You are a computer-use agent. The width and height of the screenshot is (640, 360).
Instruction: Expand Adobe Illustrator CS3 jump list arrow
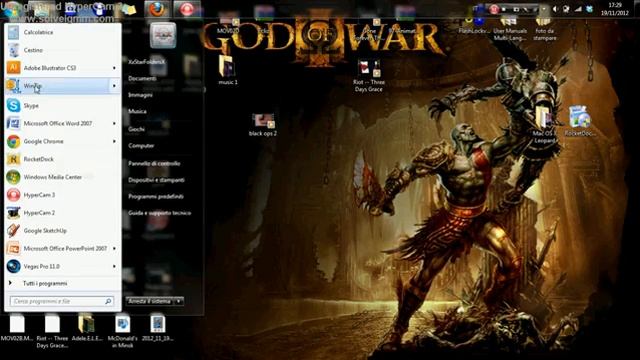pos(114,68)
